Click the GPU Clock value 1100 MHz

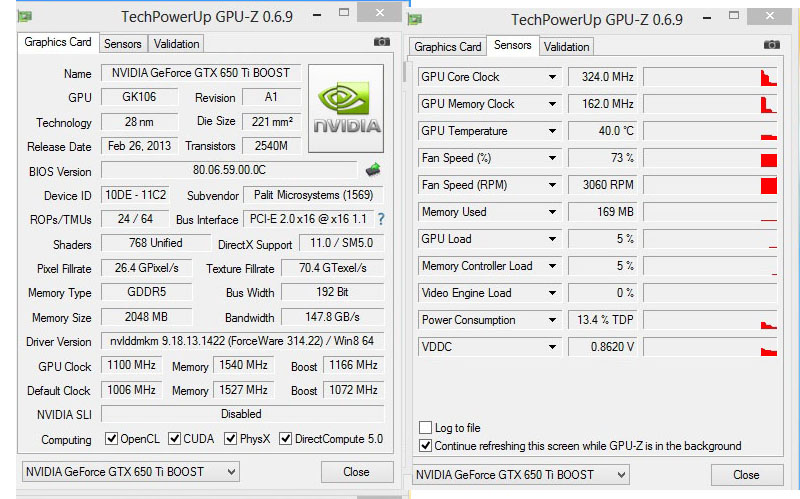pyautogui.click(x=131, y=365)
